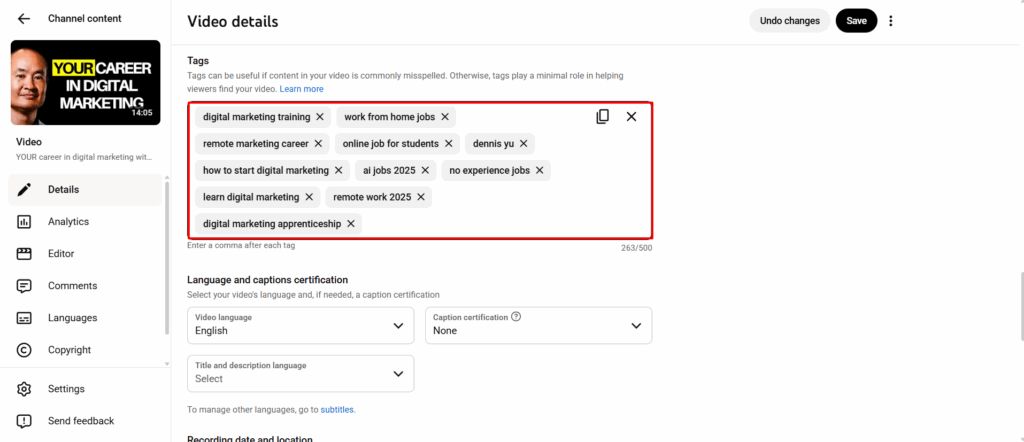Remove the 'ai jobs 2025' tag
The width and height of the screenshot is (1024, 442).
click(424, 170)
